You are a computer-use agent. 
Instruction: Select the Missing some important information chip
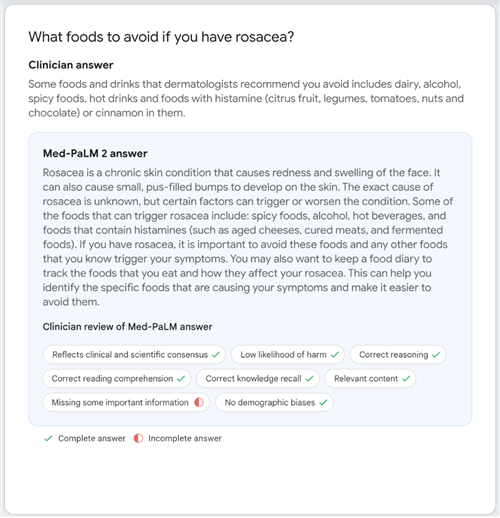126,403
